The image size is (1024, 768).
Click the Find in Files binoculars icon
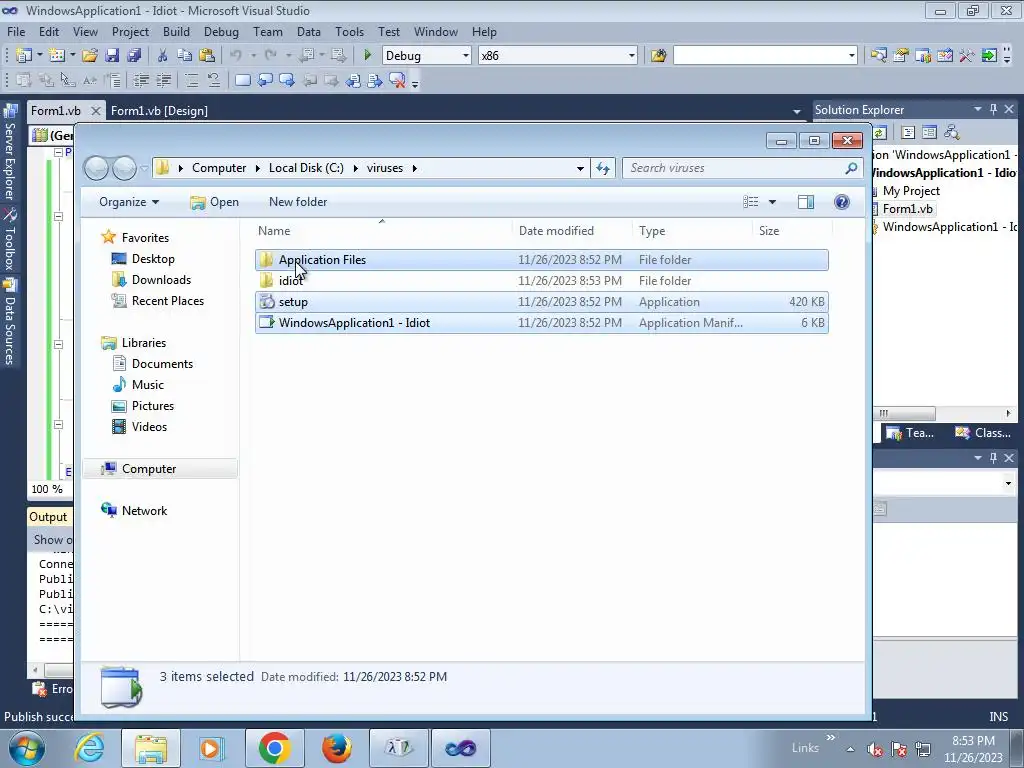point(658,56)
